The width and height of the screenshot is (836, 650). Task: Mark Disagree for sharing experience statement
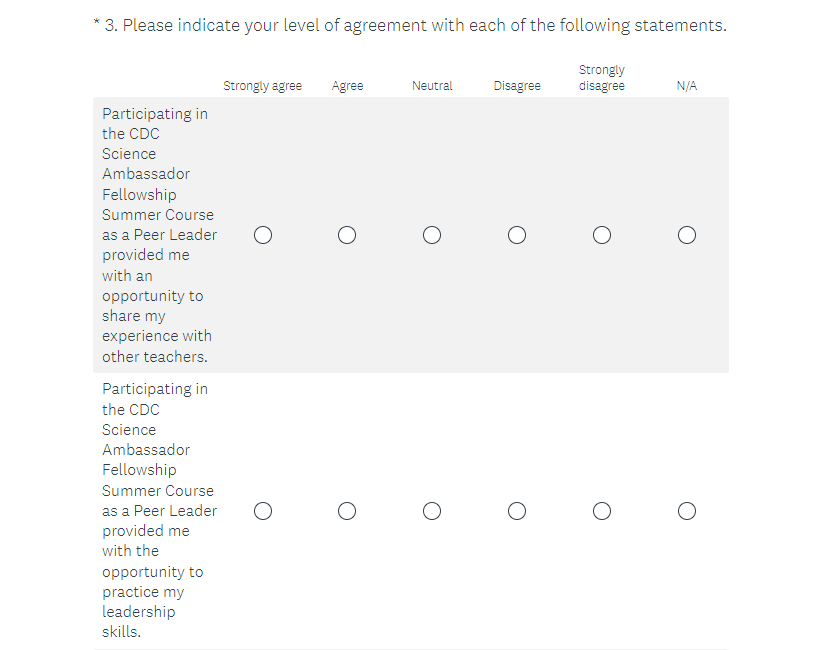tap(517, 235)
